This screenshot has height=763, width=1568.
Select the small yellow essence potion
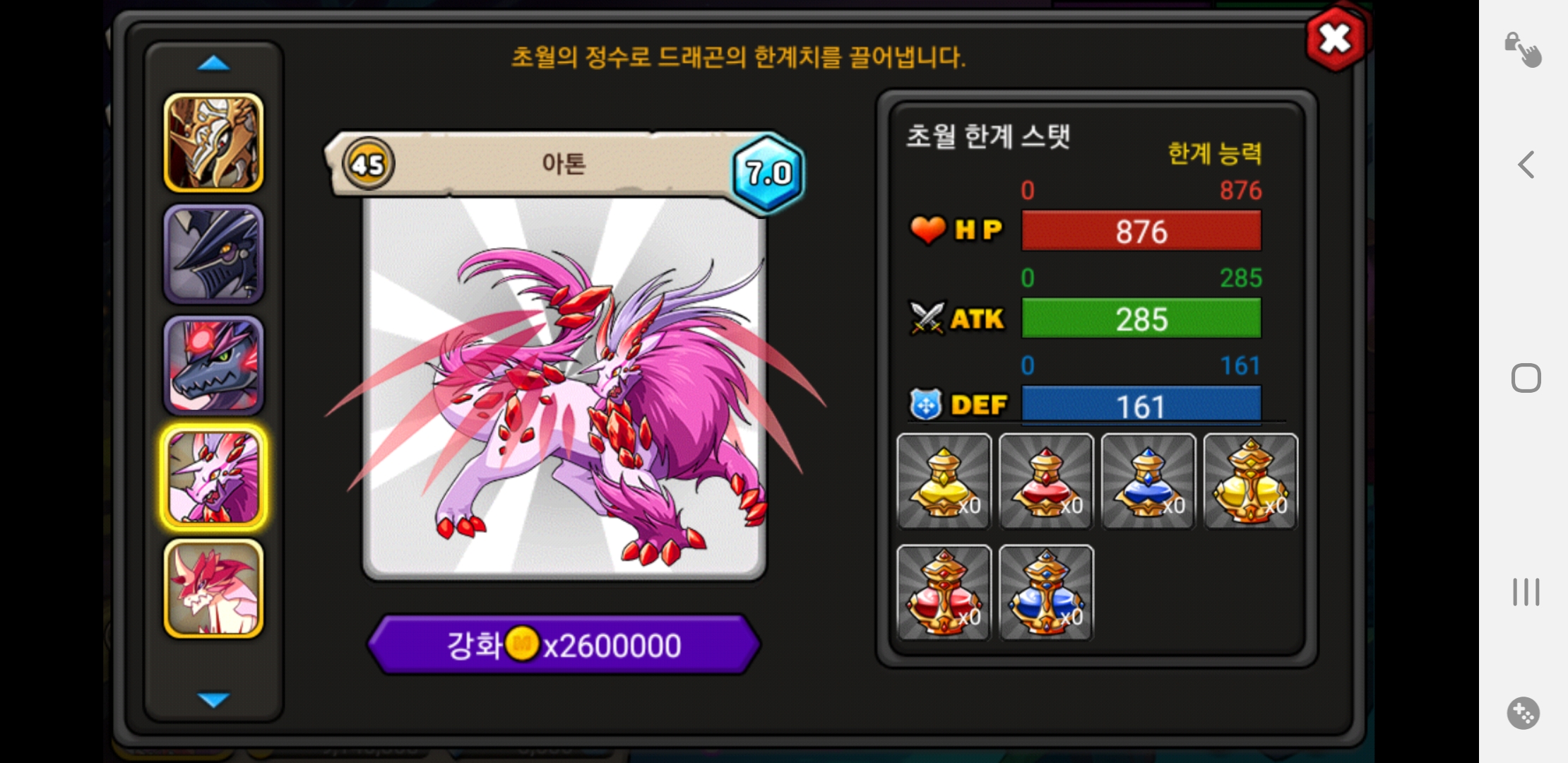(944, 481)
